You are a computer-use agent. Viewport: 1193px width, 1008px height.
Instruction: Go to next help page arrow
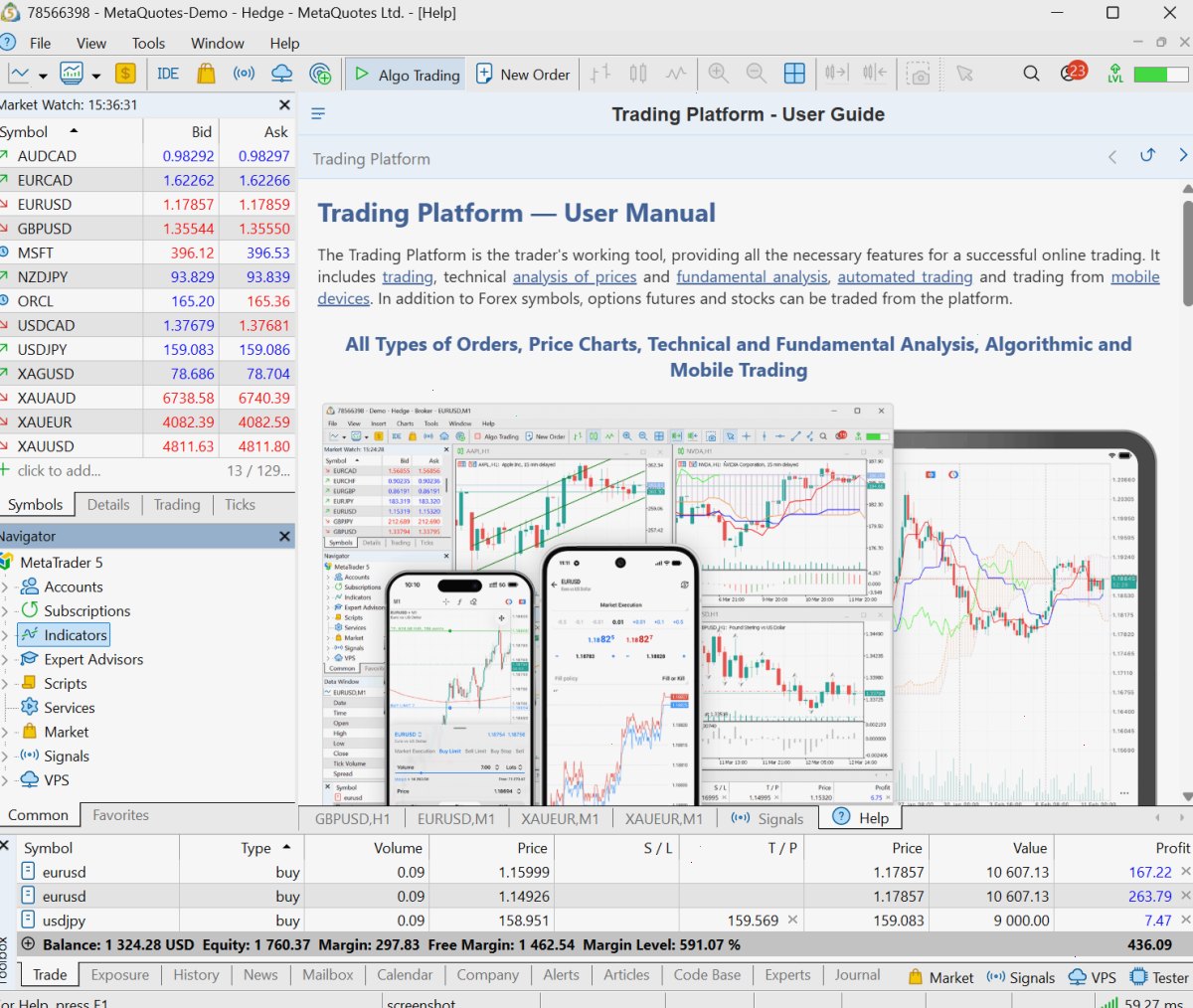pos(1183,155)
